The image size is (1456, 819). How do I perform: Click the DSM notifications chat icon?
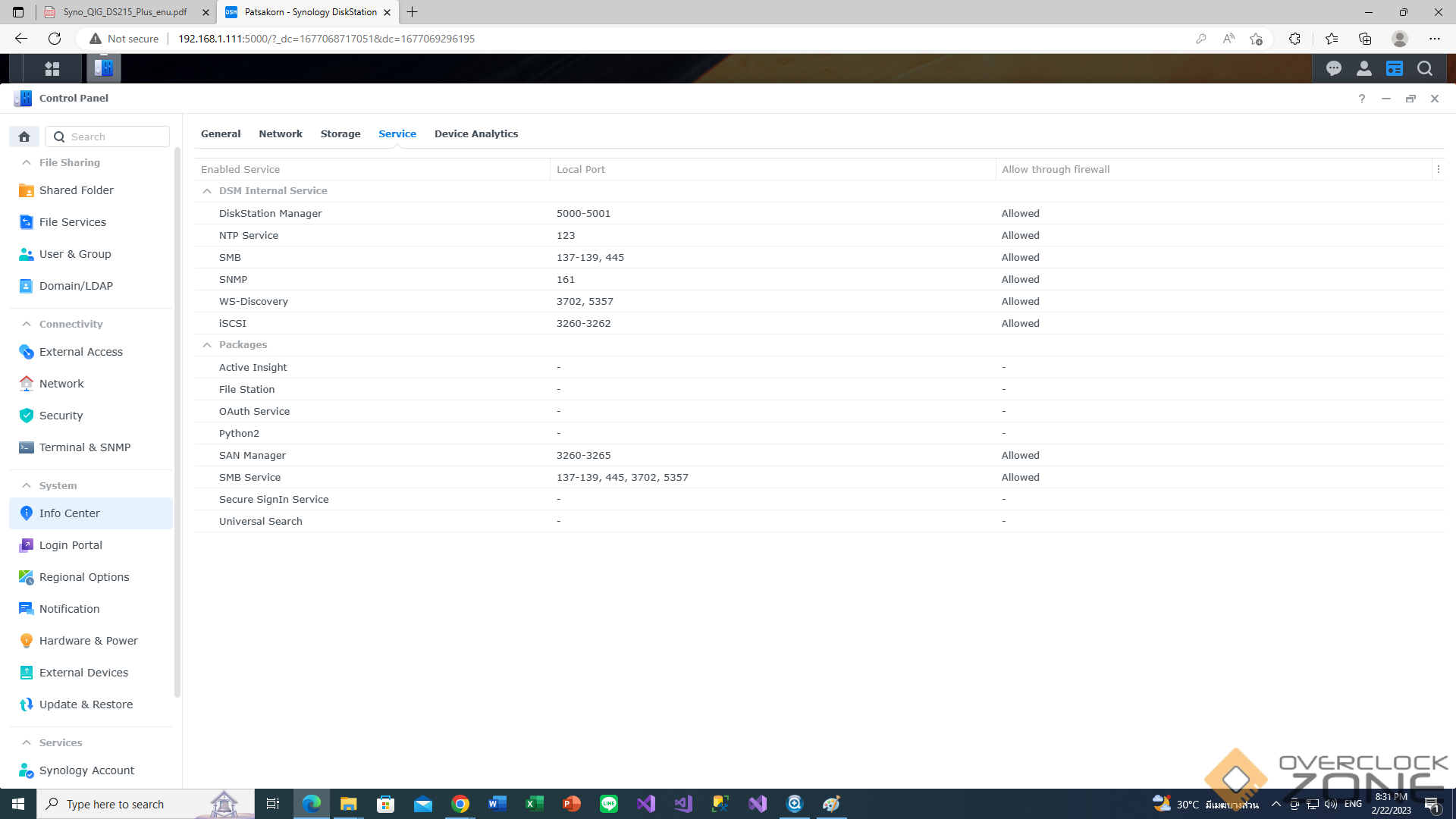[1333, 69]
